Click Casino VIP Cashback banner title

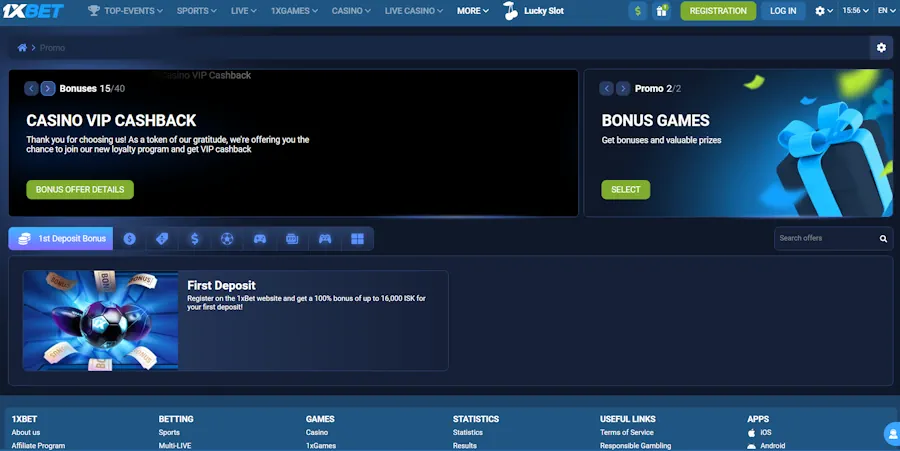111,120
